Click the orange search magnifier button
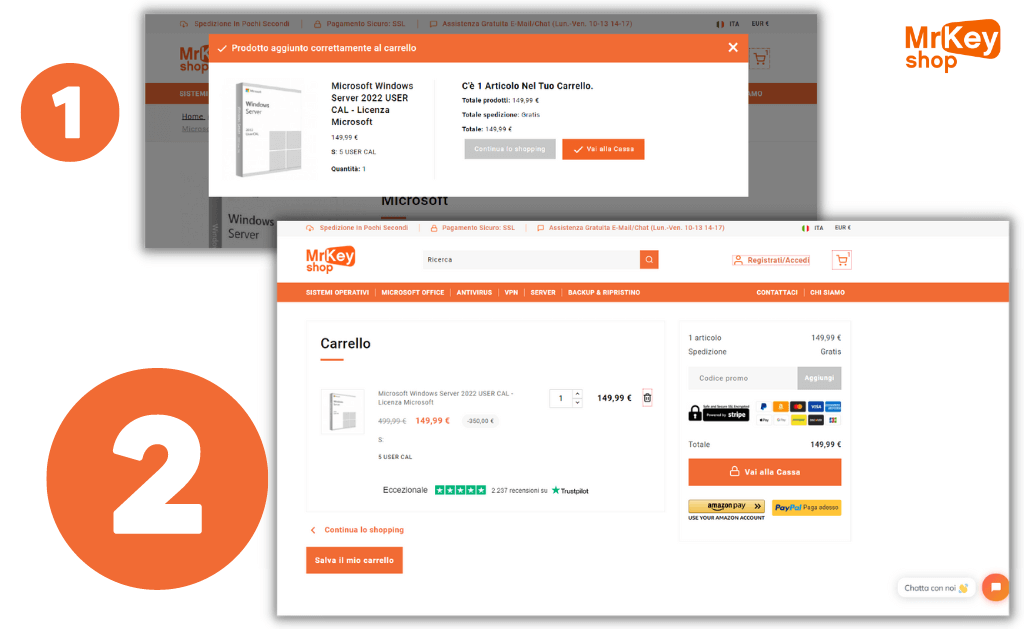The width and height of the screenshot is (1024, 629). coord(649,259)
